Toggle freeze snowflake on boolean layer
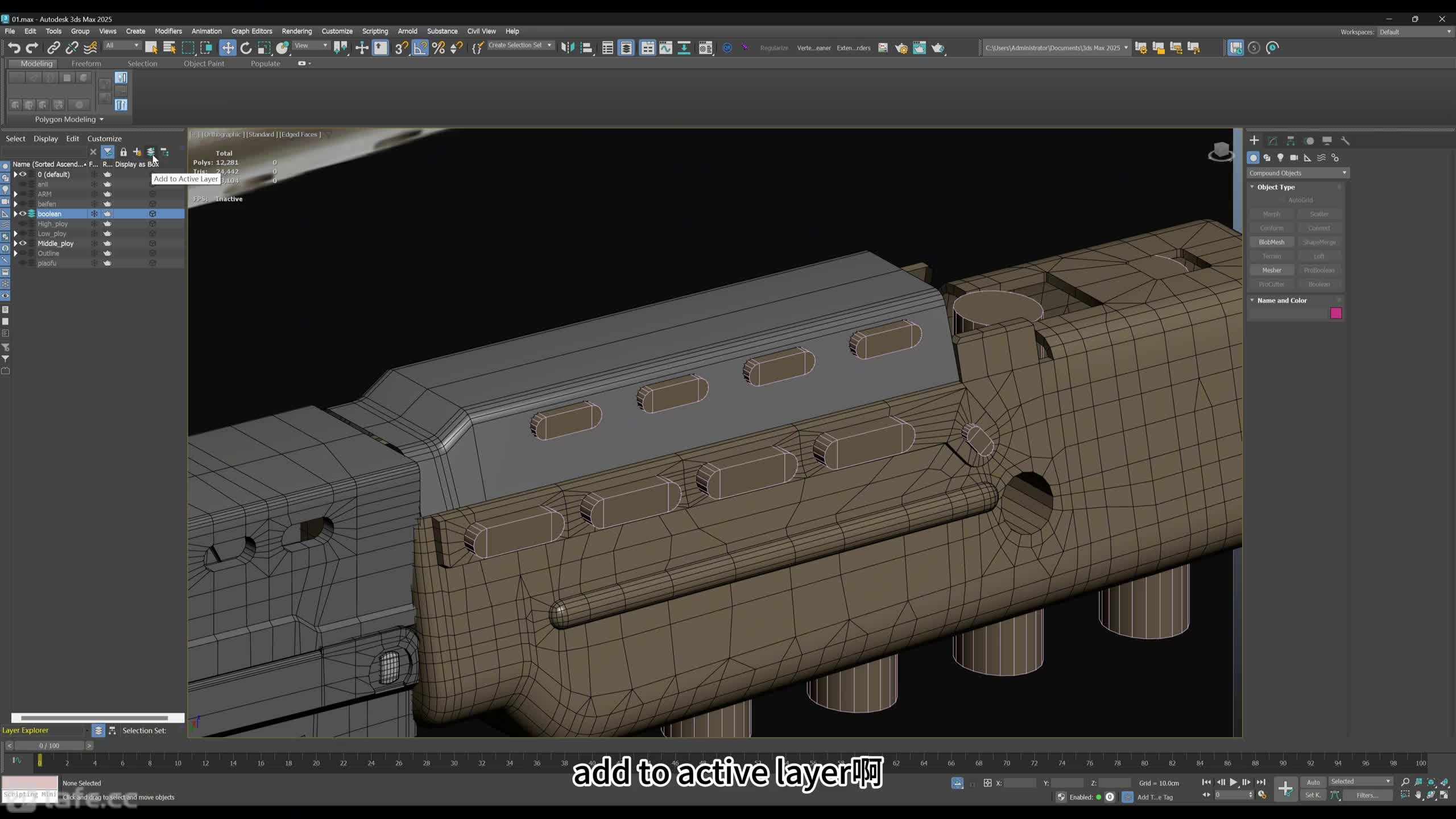 point(94,214)
